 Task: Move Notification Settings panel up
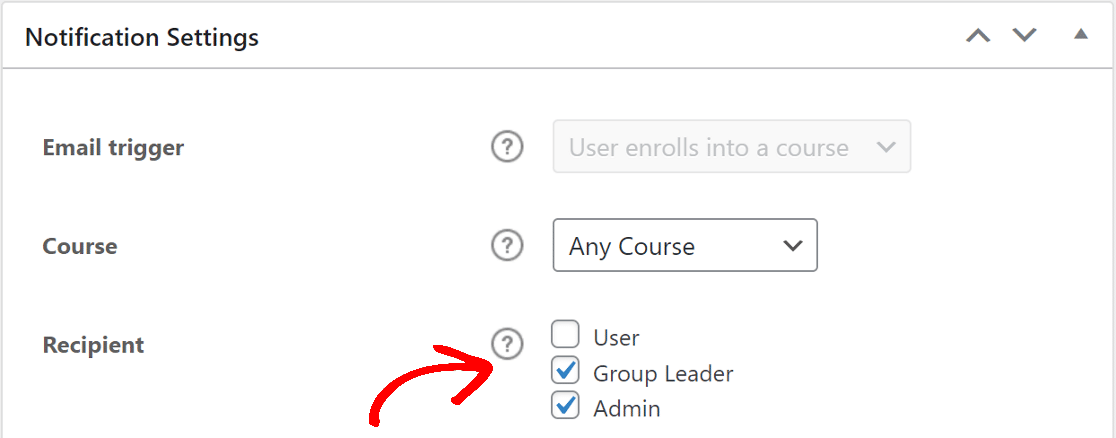click(x=977, y=36)
